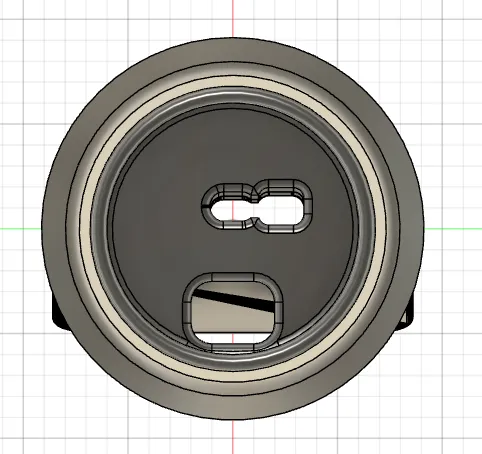Click the red vertical axis line above the model
The height and width of the screenshot is (454, 482).
click(x=233, y=18)
